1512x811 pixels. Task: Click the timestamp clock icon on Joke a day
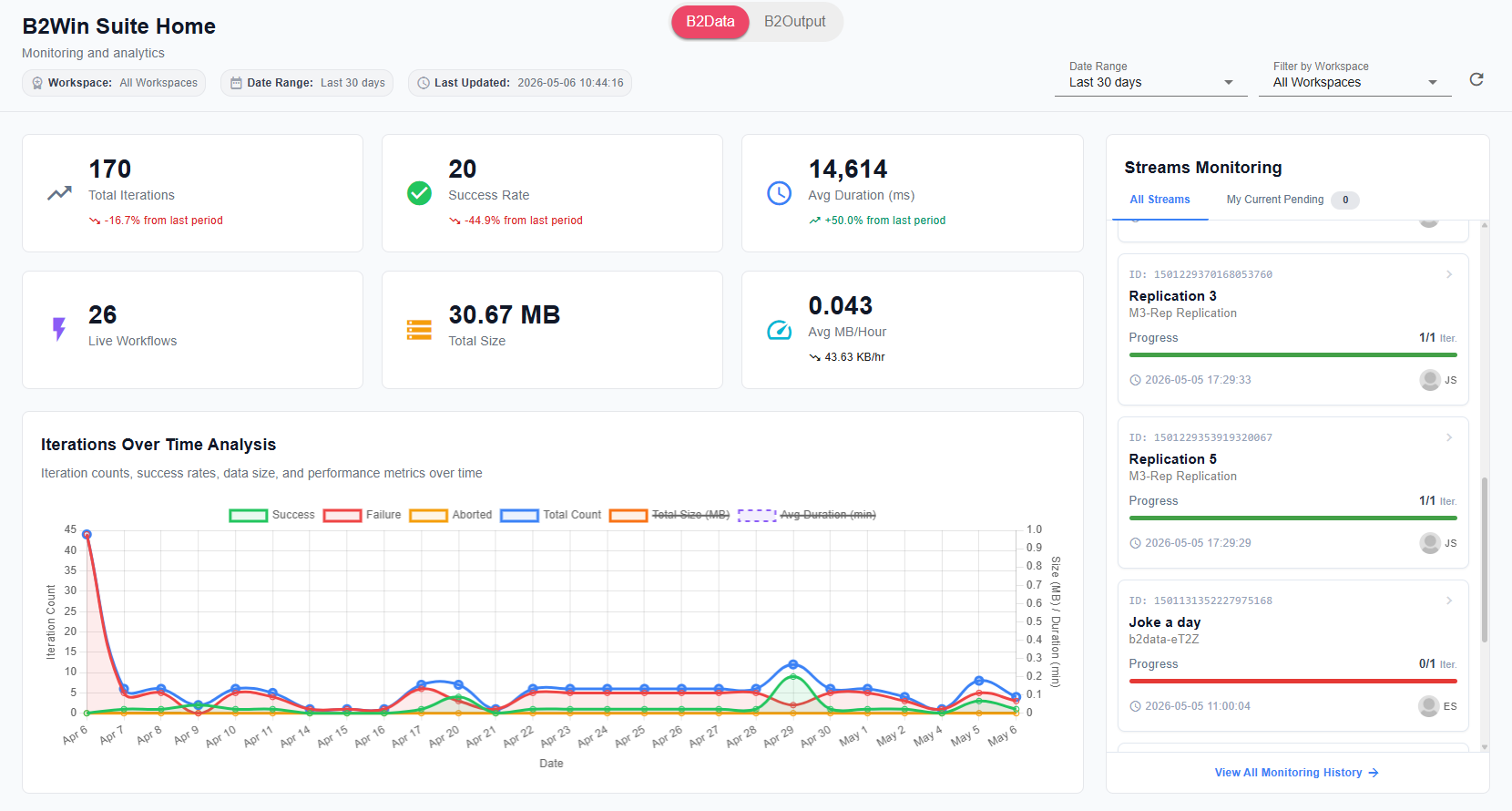(x=1135, y=706)
